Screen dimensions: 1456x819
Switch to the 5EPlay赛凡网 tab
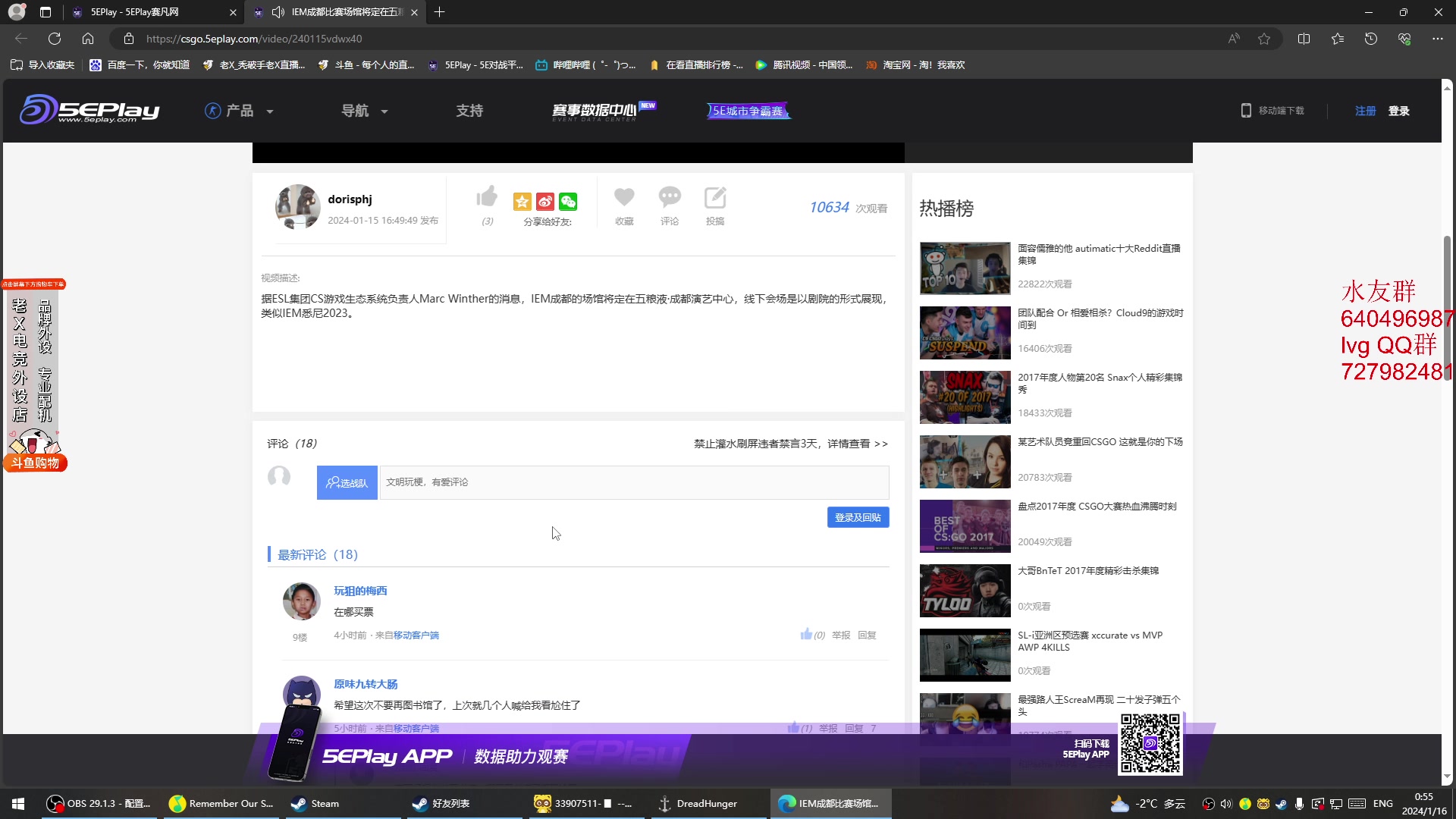pos(134,12)
